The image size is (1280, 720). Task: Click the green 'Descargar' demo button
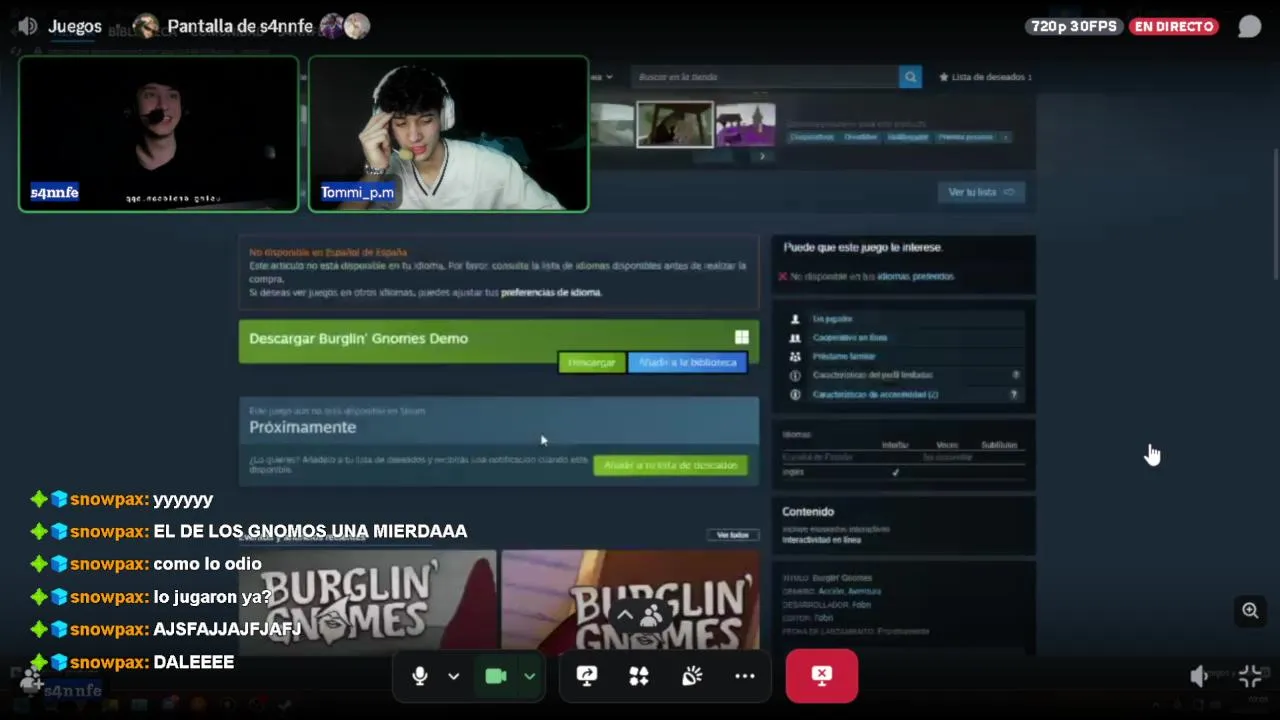click(x=591, y=362)
